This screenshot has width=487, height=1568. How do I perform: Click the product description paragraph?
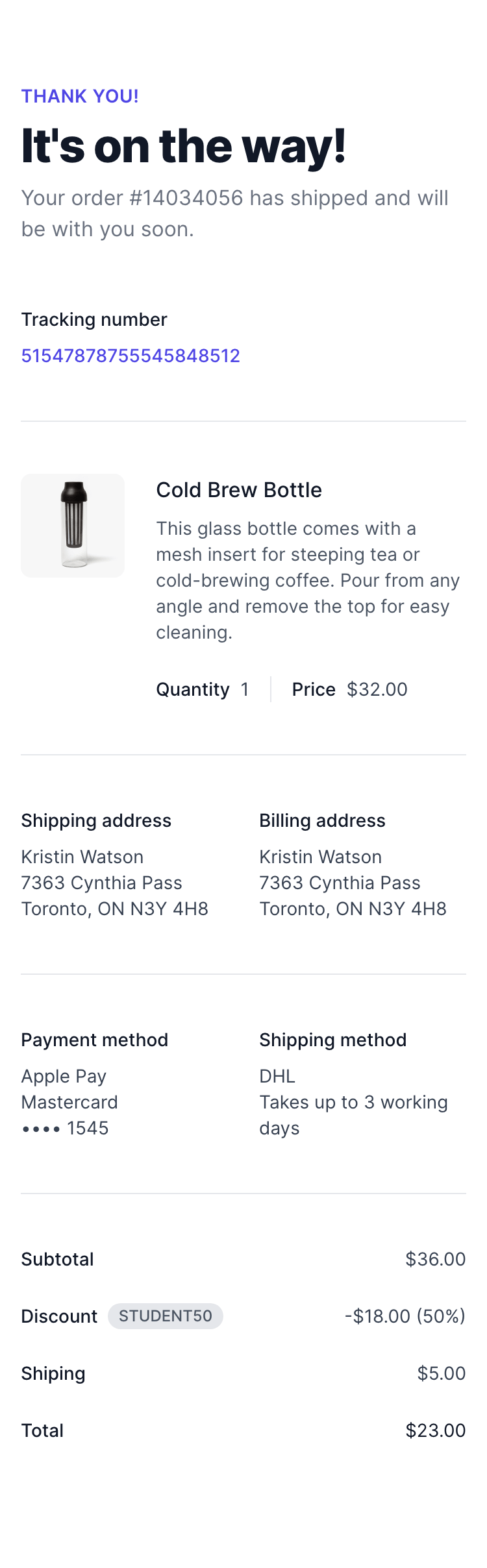[308, 580]
